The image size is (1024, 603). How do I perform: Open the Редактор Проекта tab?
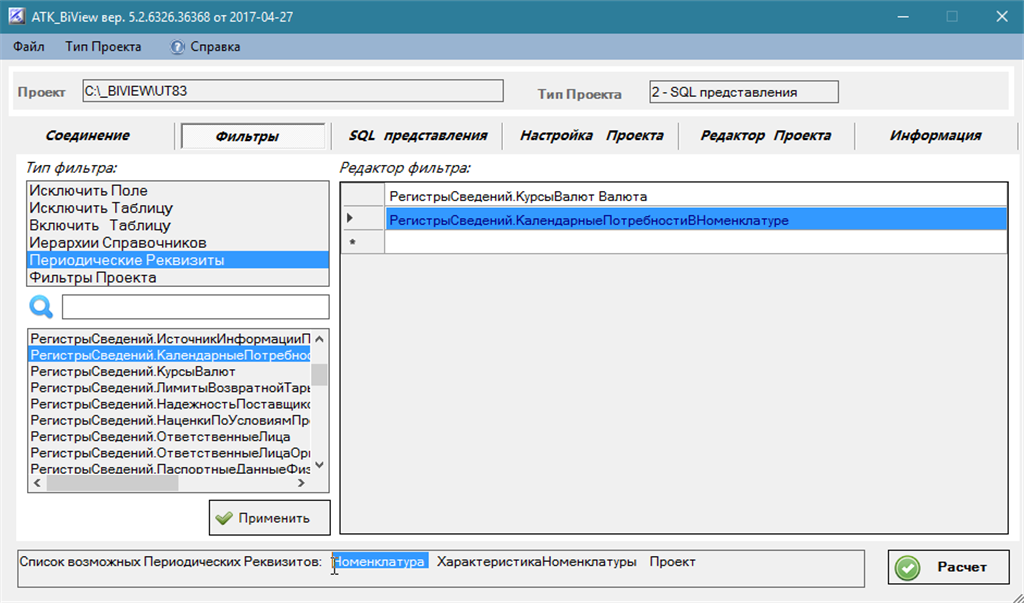pos(765,135)
